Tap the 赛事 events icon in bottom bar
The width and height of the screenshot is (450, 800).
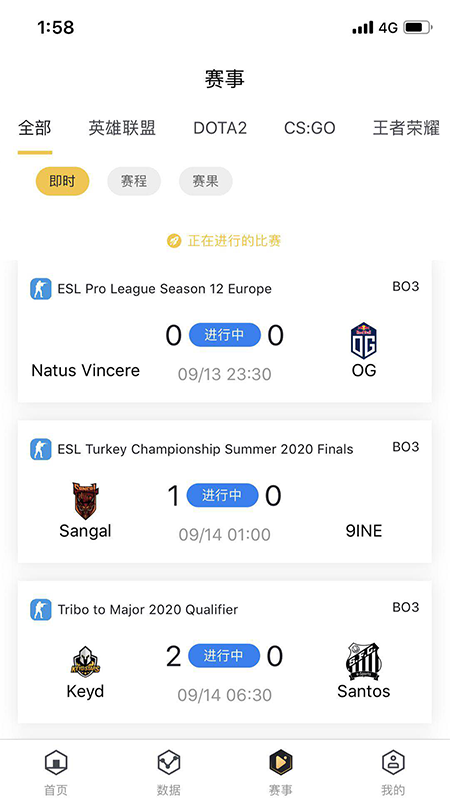(x=281, y=764)
